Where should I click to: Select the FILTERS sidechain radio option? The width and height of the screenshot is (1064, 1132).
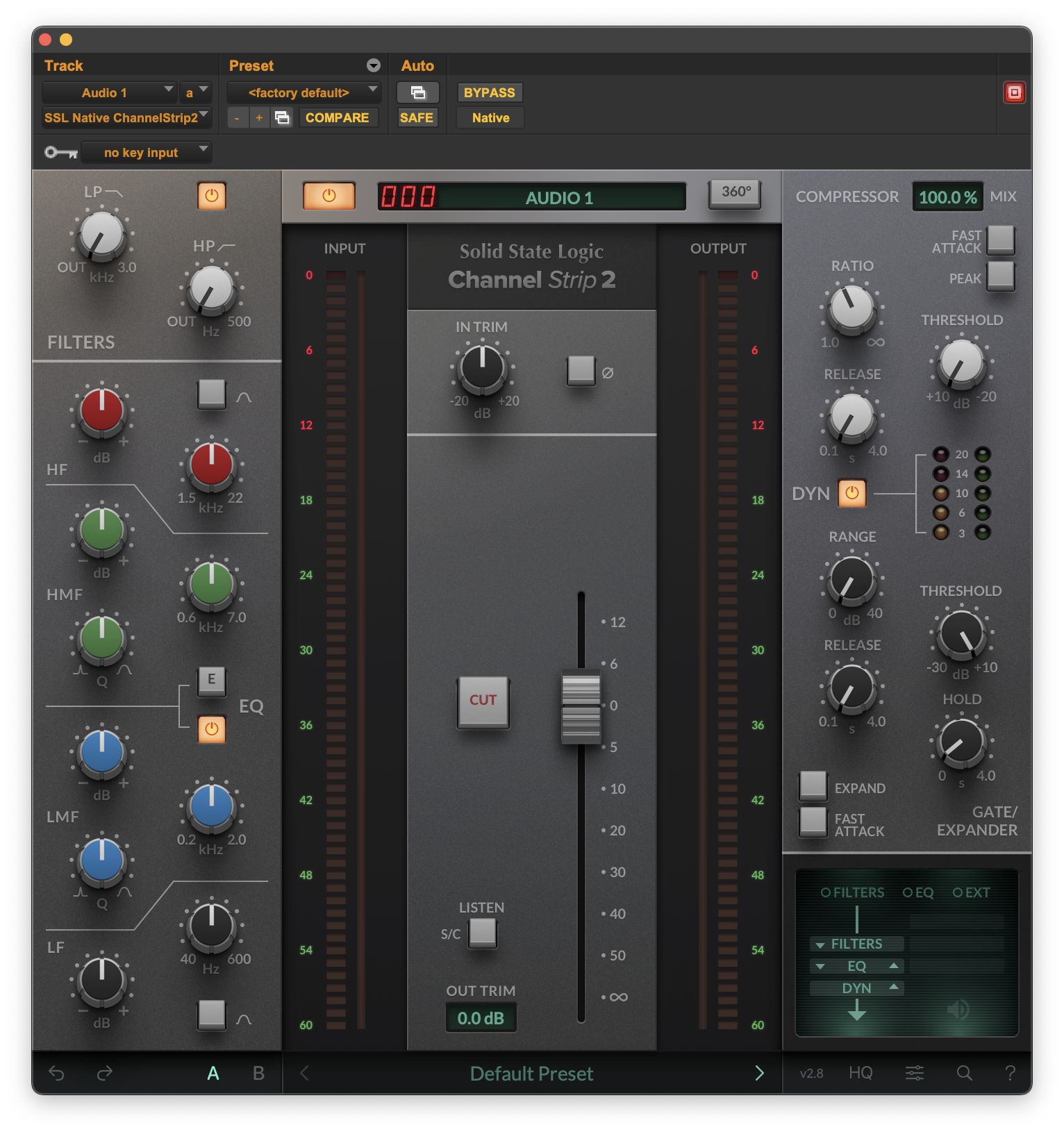click(x=826, y=892)
